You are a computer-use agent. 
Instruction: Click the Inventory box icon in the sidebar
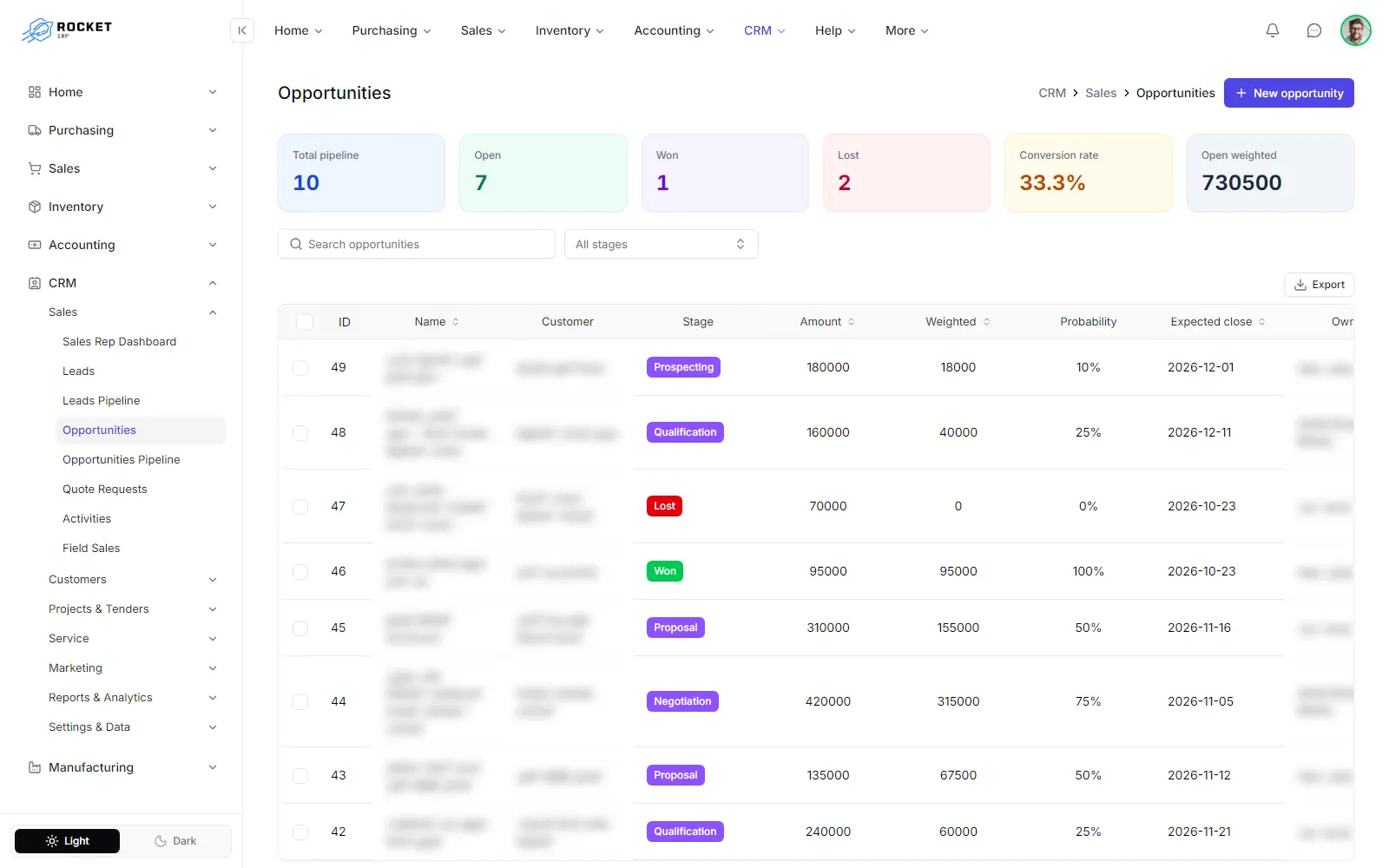(35, 207)
